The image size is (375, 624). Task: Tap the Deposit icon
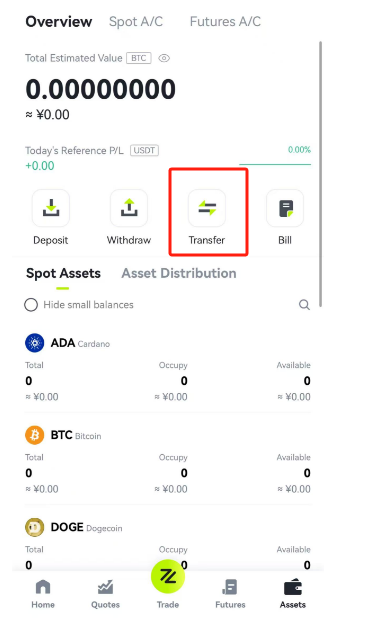[51, 208]
